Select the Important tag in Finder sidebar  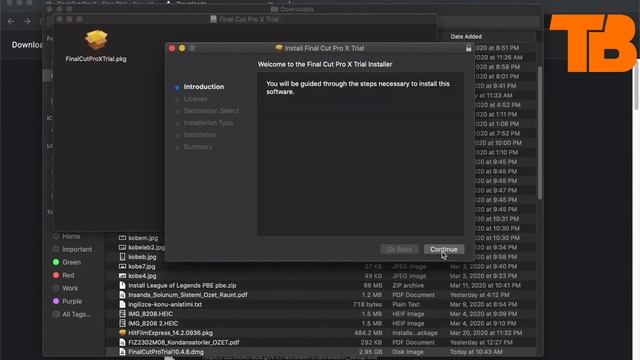tap(72, 249)
